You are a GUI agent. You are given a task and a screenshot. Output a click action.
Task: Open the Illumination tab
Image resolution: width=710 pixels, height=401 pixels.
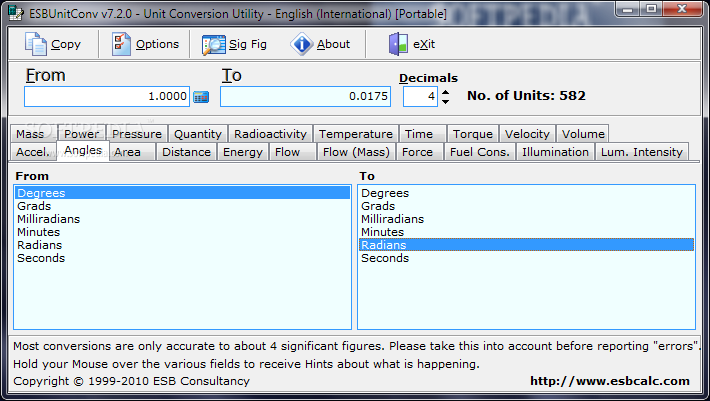pyautogui.click(x=555, y=152)
